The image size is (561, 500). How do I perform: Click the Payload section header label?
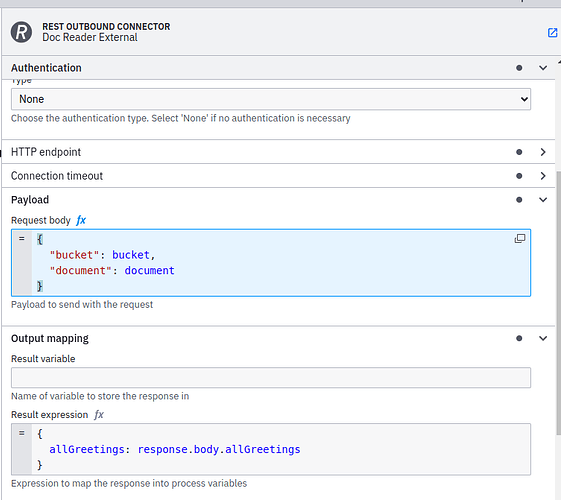30,200
